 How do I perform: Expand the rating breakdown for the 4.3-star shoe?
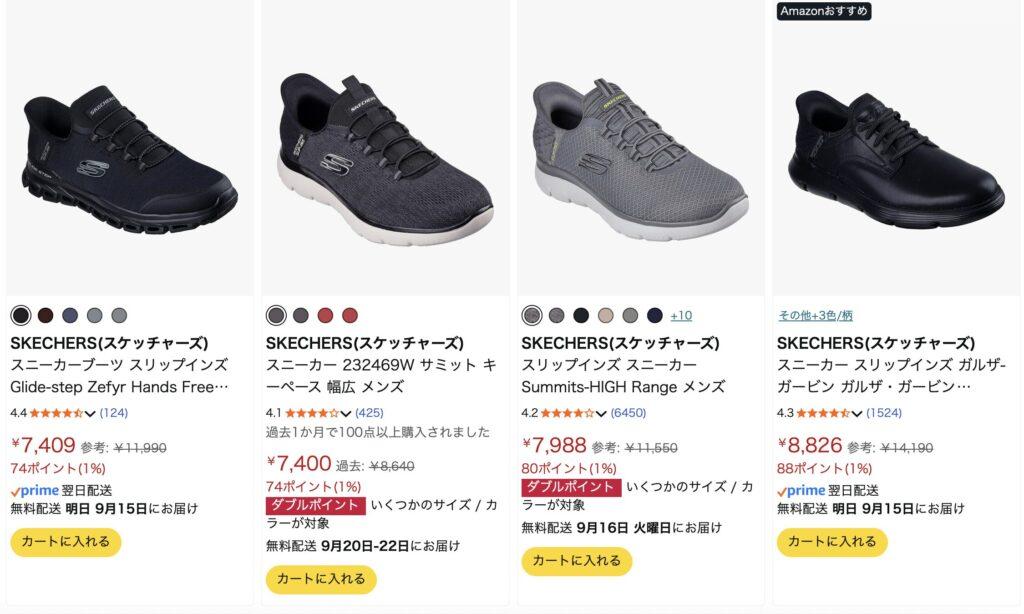point(856,413)
